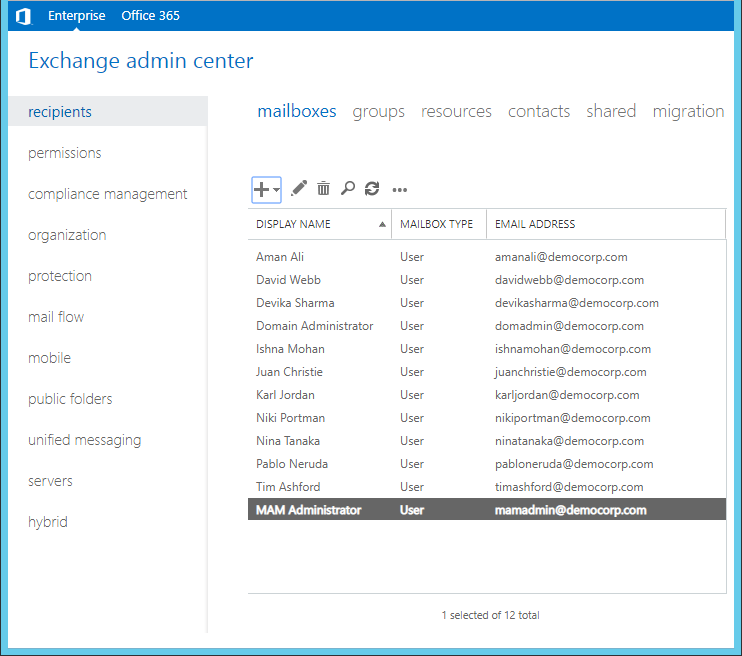Switch to the migration tab
The height and width of the screenshot is (656, 742).
pyautogui.click(x=688, y=111)
